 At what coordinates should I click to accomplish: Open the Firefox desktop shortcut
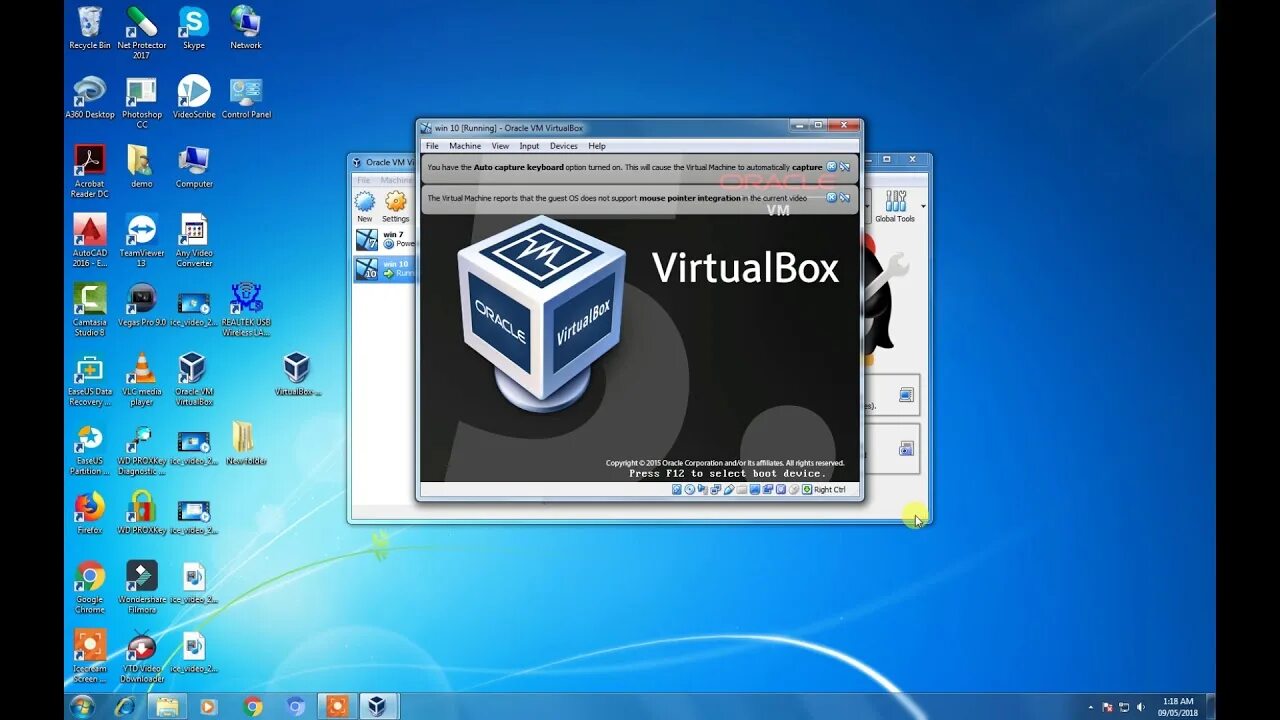pos(90,513)
